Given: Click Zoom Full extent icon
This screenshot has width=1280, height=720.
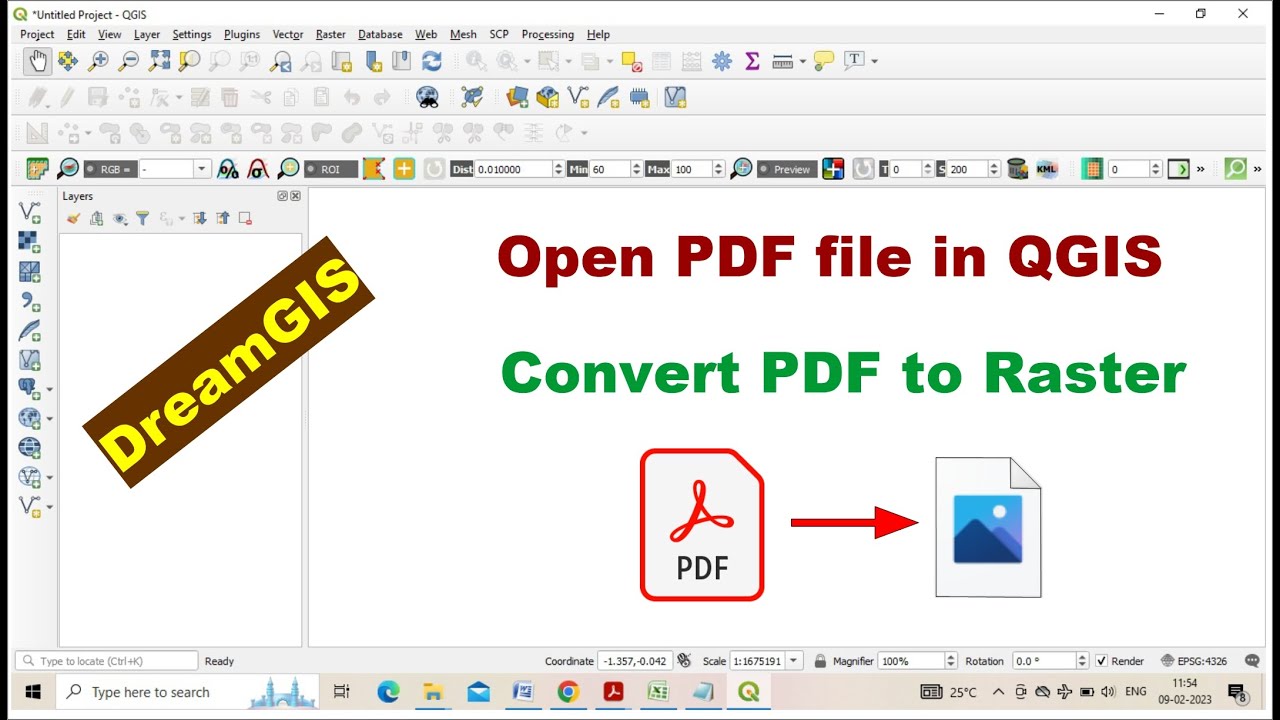Looking at the screenshot, I should [x=159, y=61].
